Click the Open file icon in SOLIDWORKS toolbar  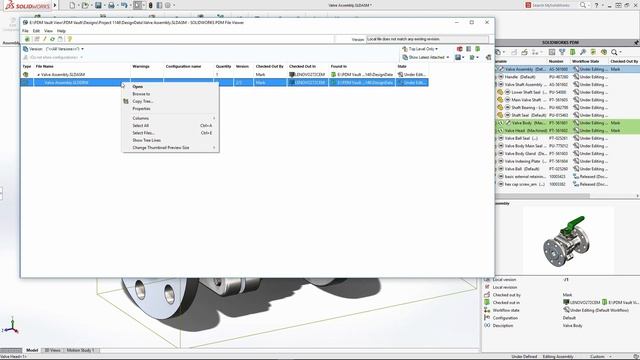coord(85,5)
